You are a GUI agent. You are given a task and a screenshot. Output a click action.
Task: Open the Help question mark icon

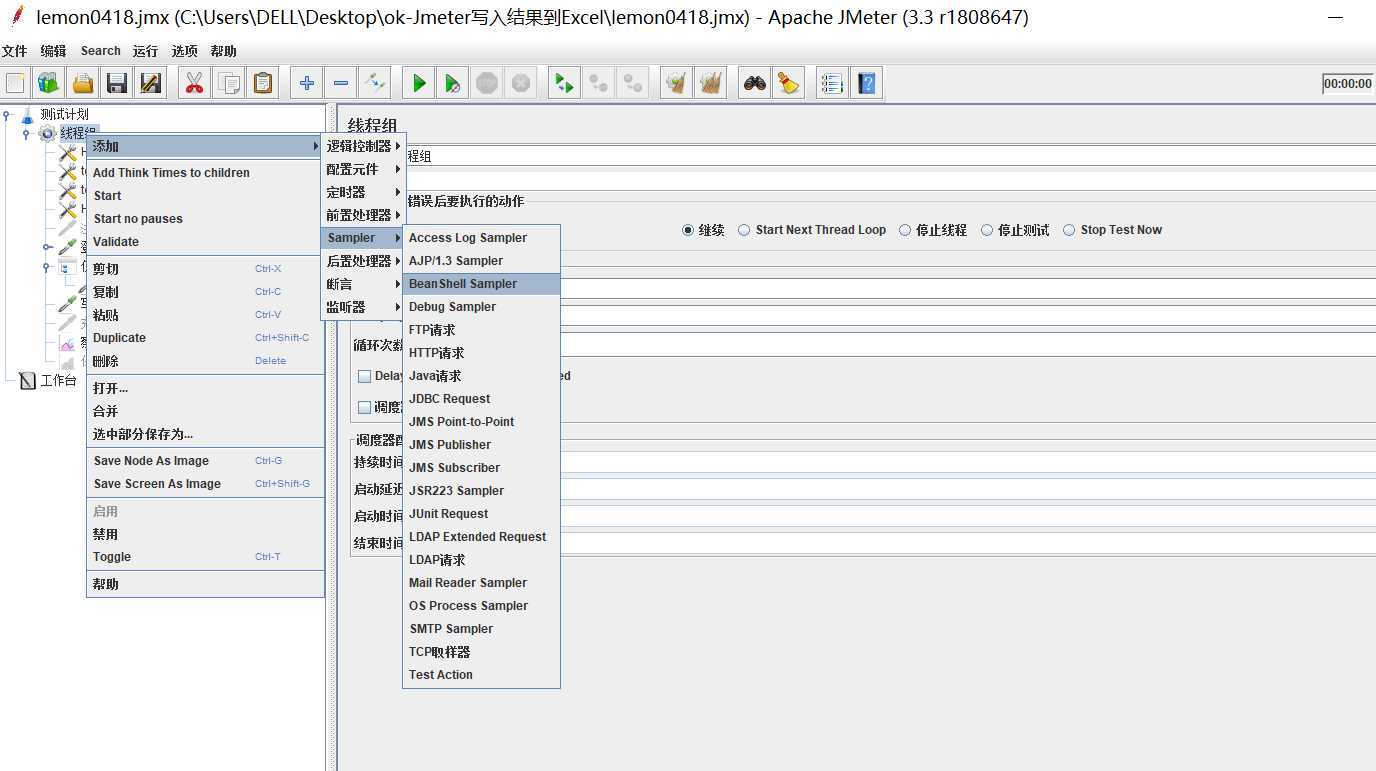coord(866,83)
